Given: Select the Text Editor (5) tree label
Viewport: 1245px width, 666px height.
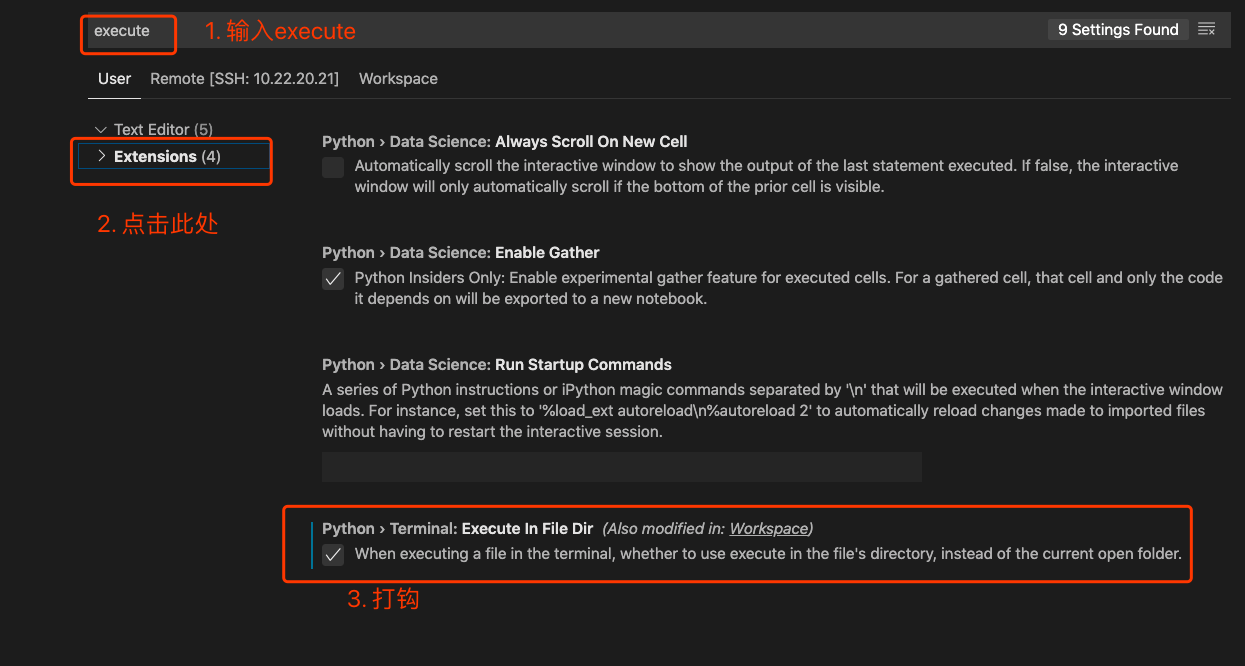Looking at the screenshot, I should point(163,130).
